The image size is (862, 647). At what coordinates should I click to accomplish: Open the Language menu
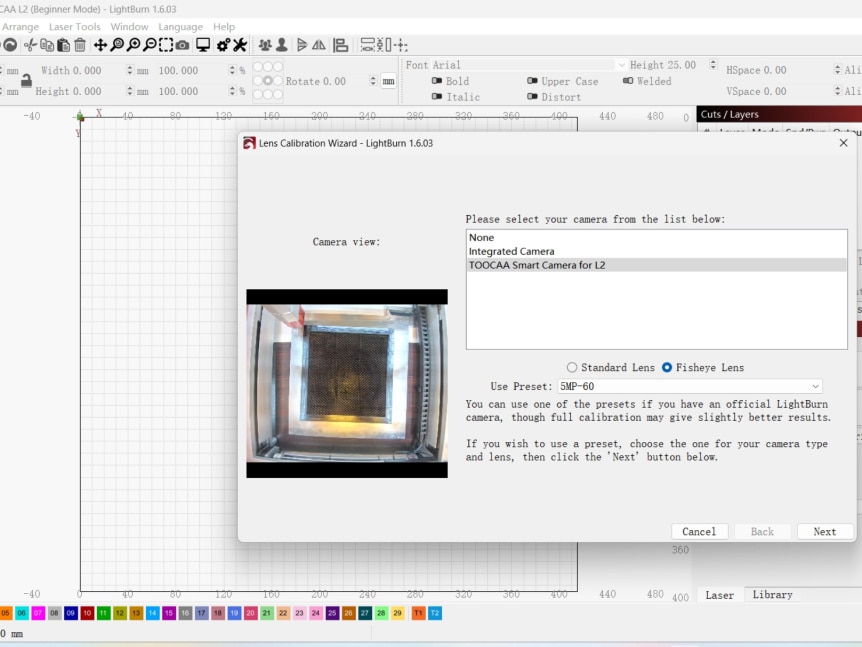[x=180, y=27]
